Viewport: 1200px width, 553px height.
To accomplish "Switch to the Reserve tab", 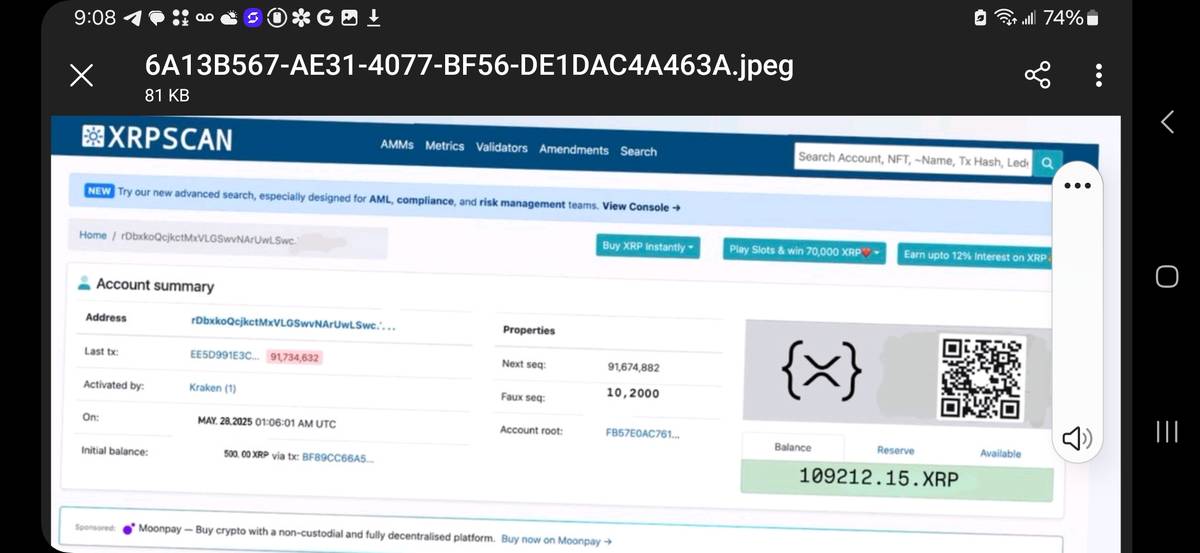I will click(895, 451).
